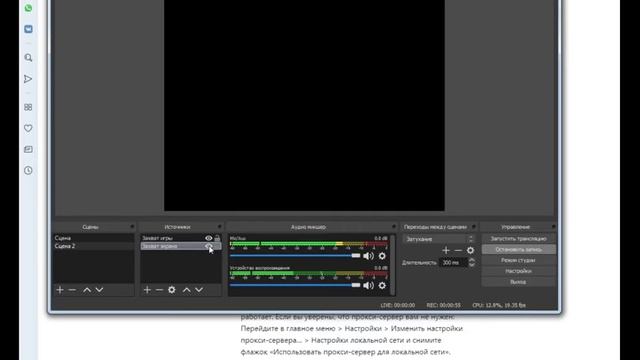This screenshot has width=640, height=360.
Task: Click the 300 ms duration field
Action: click(x=453, y=262)
